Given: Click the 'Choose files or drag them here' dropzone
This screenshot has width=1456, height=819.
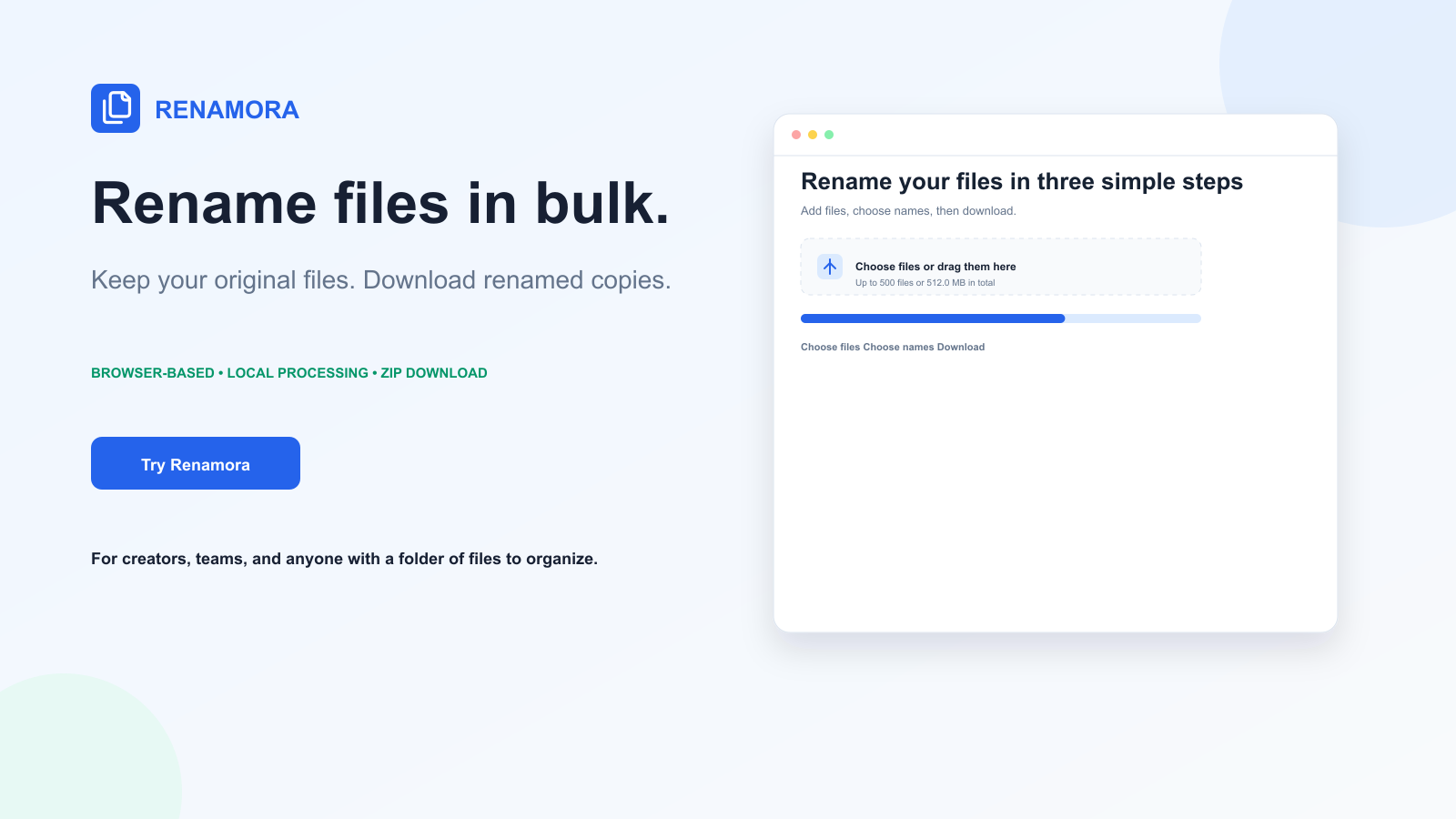Looking at the screenshot, I should point(1001,267).
